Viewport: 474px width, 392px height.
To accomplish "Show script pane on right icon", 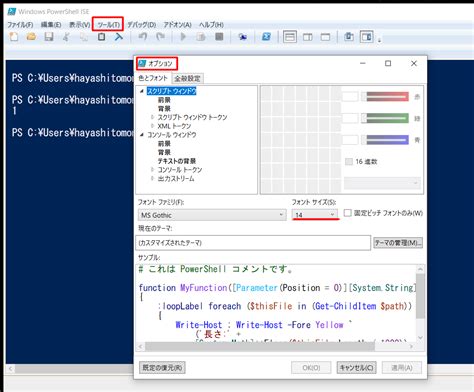I will point(308,37).
